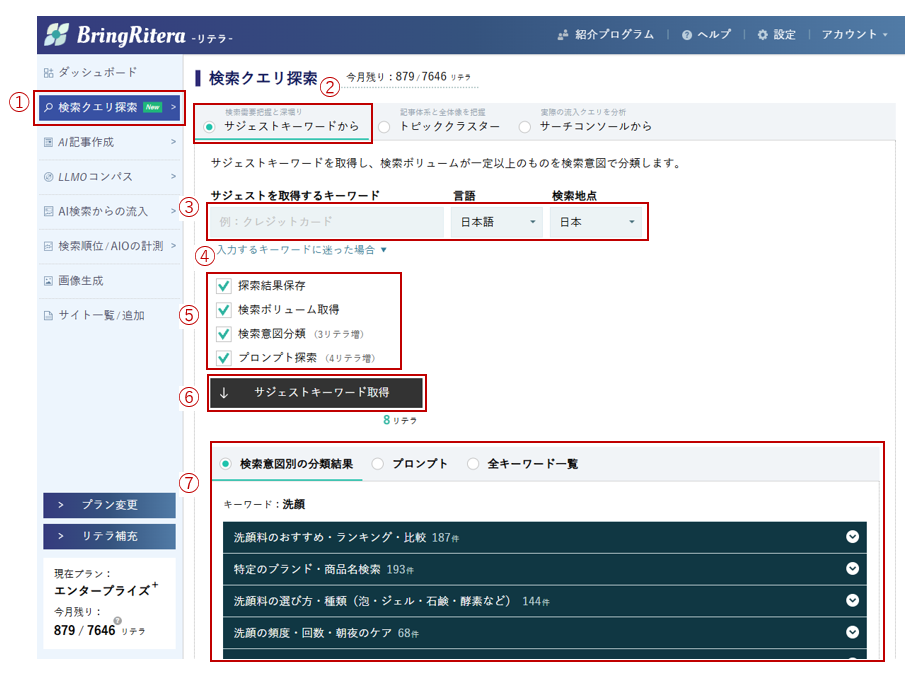The width and height of the screenshot is (912, 673).
Task: Click the New badge on 検索クエリ探索
Action: [153, 107]
